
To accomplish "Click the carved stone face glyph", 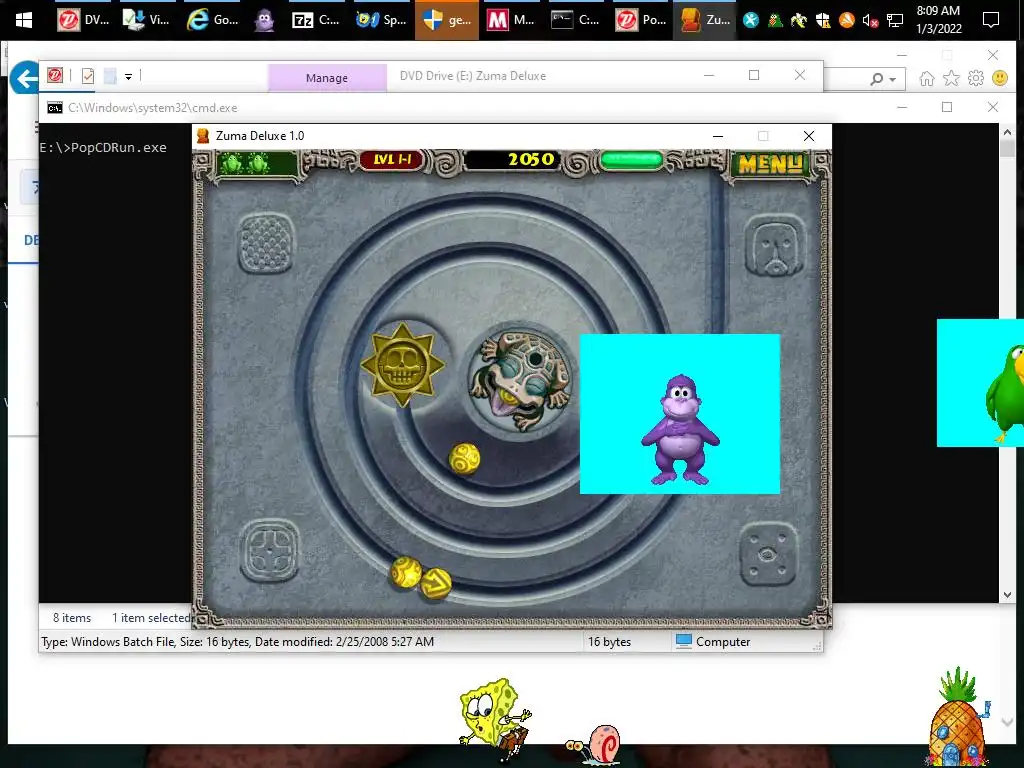I will pos(775,248).
